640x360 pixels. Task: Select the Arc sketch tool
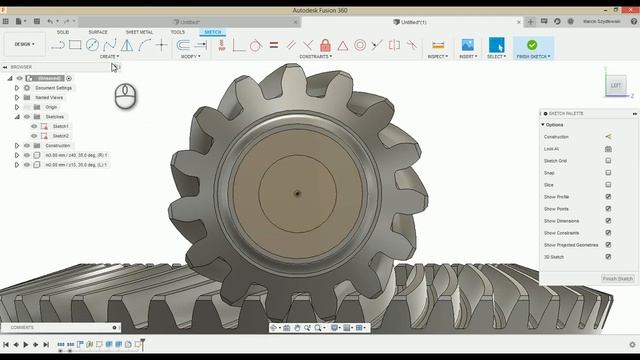pyautogui.click(x=144, y=45)
